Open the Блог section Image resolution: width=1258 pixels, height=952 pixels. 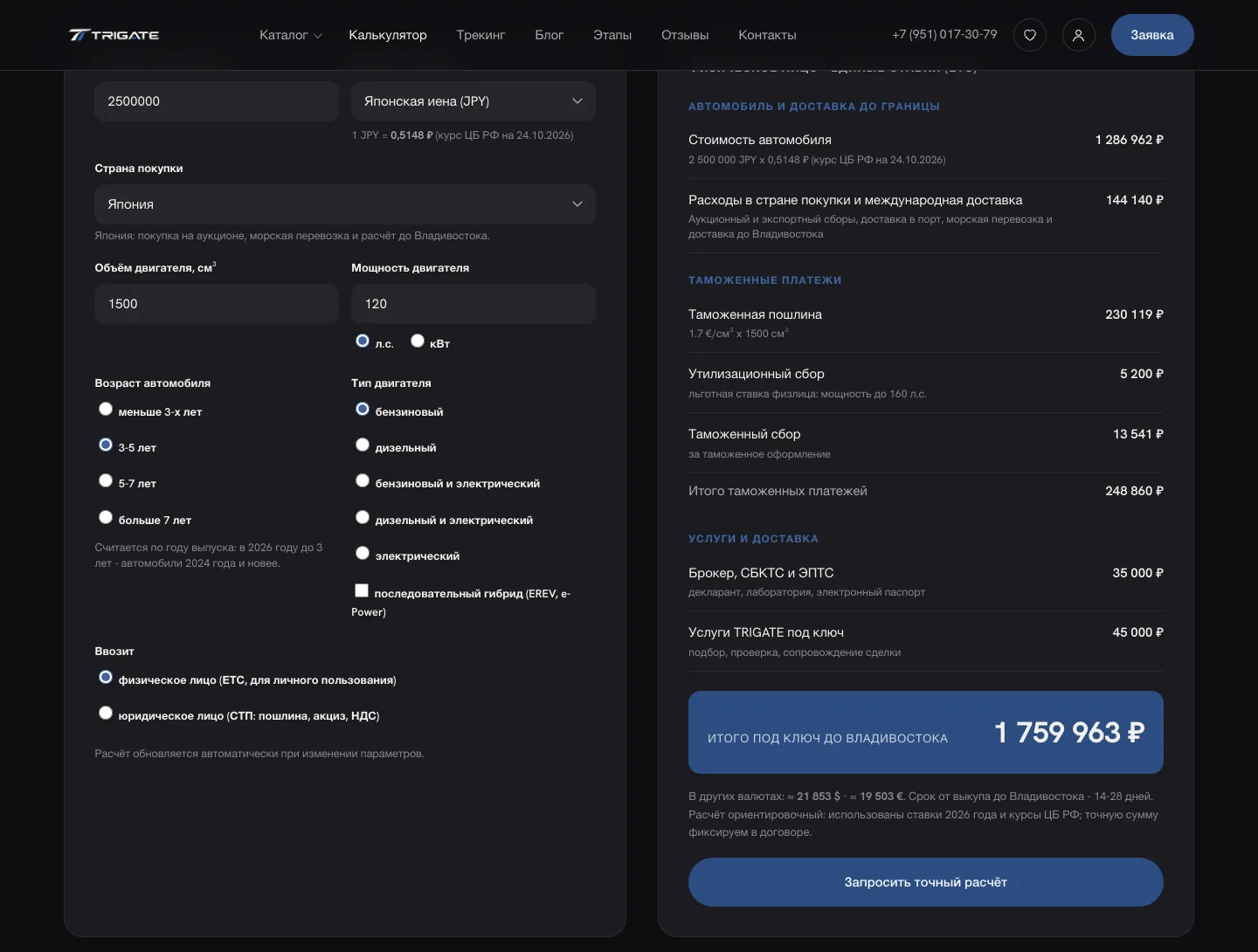tap(550, 35)
